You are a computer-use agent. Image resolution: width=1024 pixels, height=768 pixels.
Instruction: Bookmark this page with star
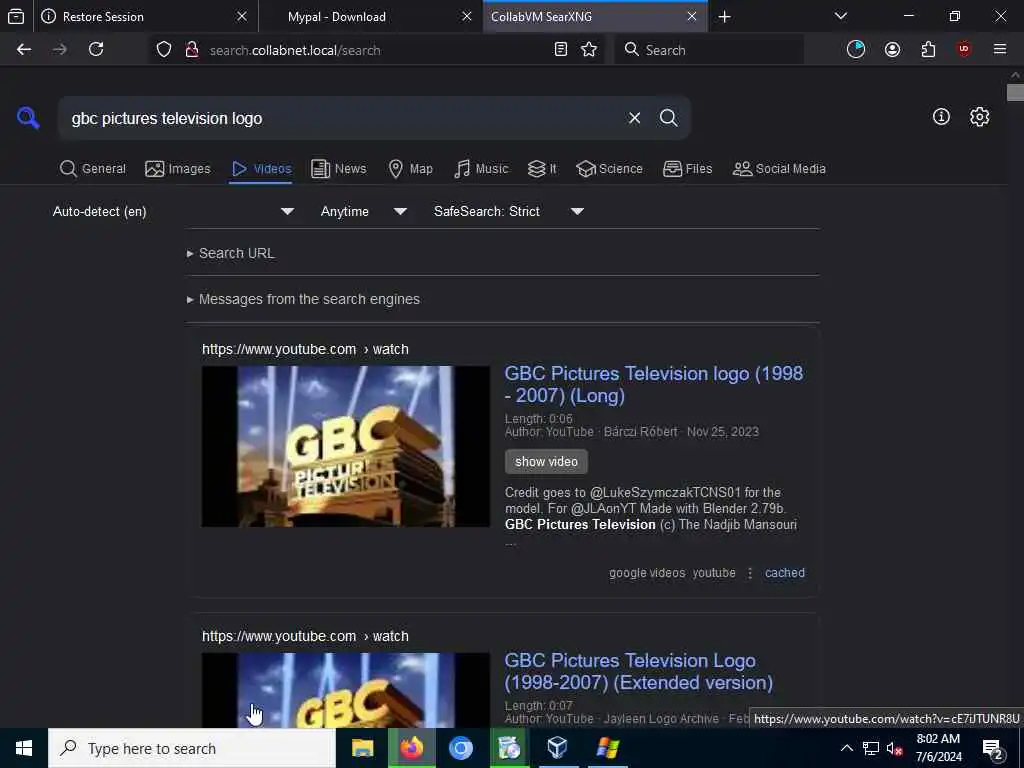click(588, 50)
